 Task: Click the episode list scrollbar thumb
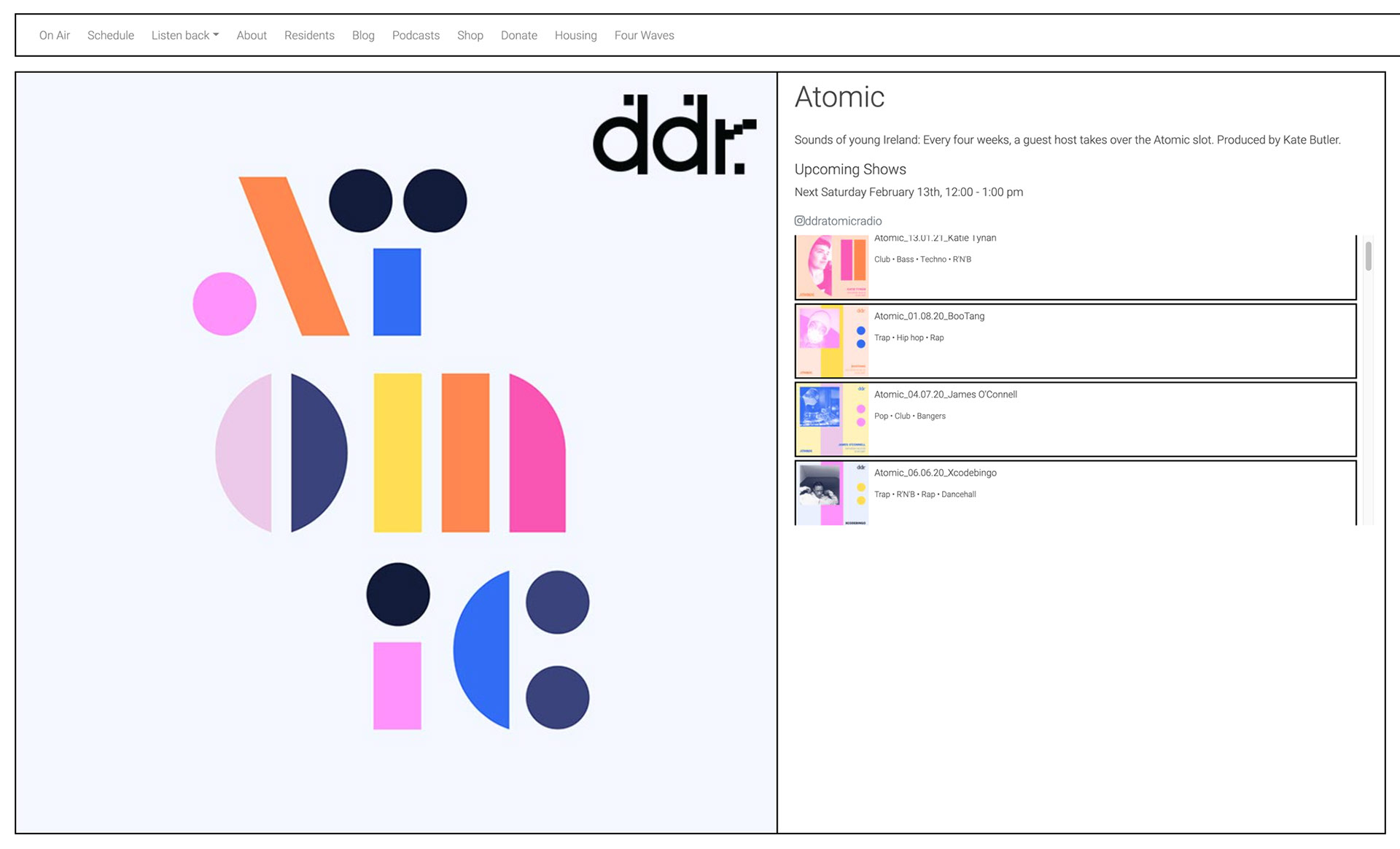(1368, 256)
